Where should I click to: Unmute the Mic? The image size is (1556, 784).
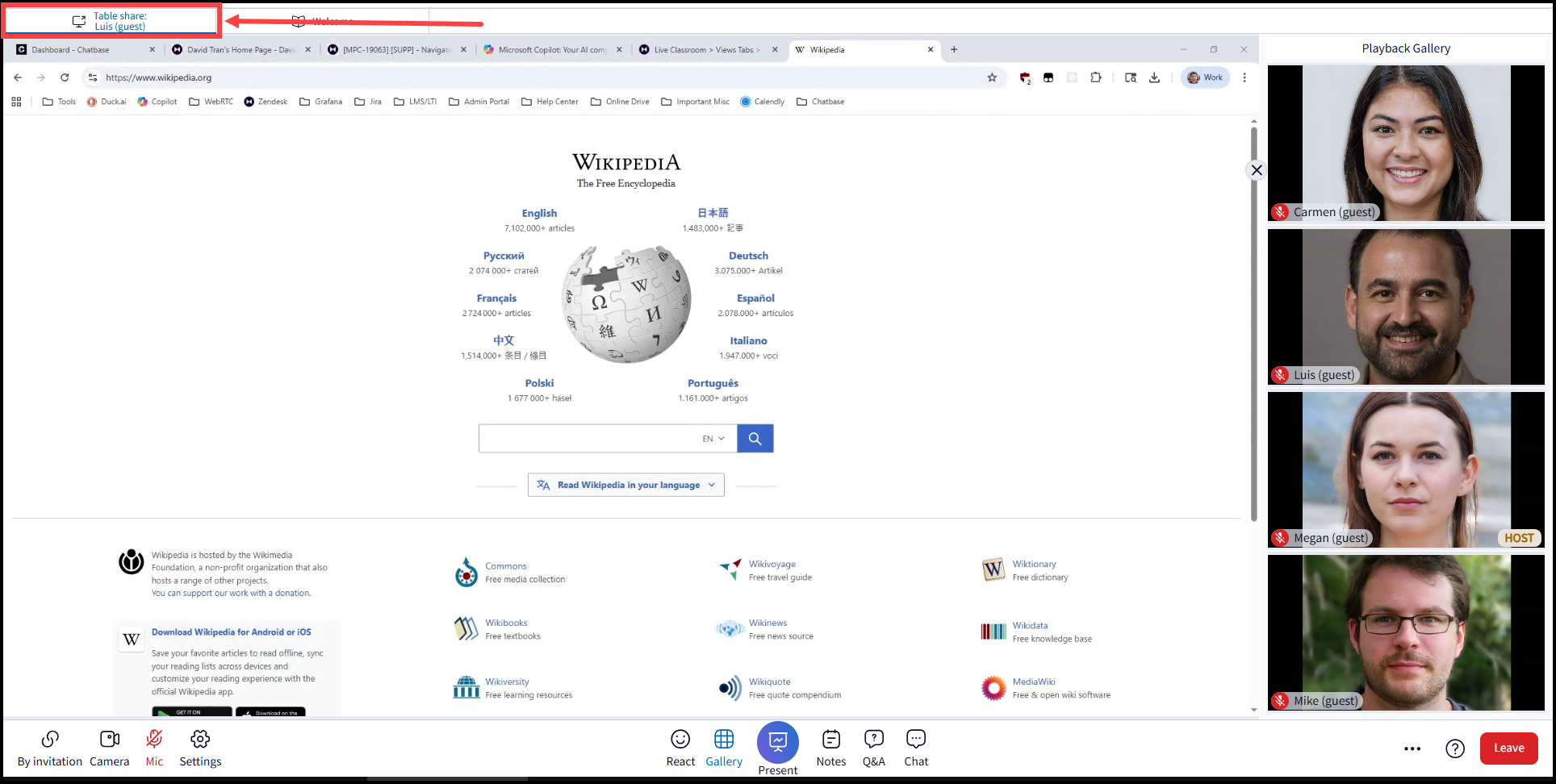[x=154, y=748]
